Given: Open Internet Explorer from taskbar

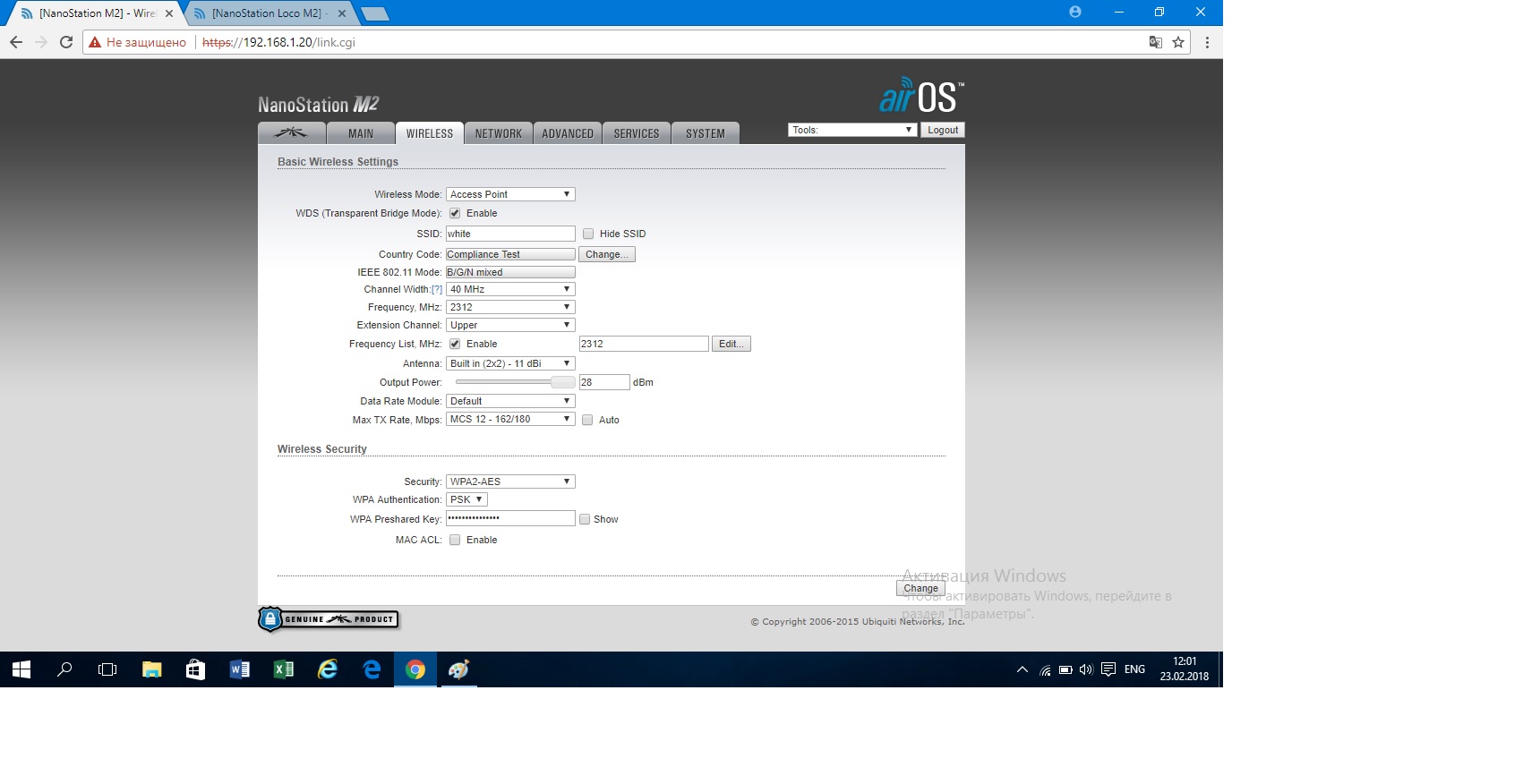Looking at the screenshot, I should [328, 669].
